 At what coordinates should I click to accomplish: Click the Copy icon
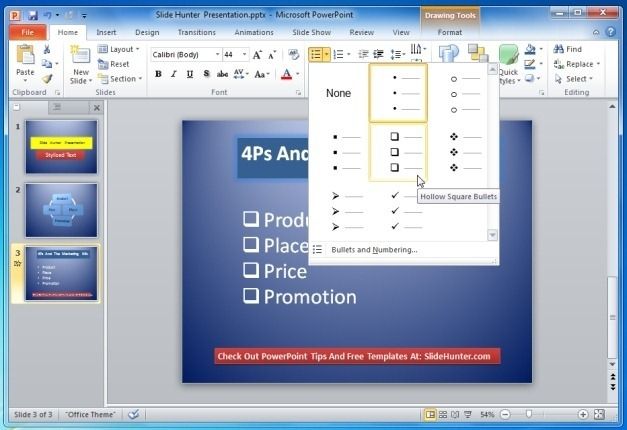[47, 64]
